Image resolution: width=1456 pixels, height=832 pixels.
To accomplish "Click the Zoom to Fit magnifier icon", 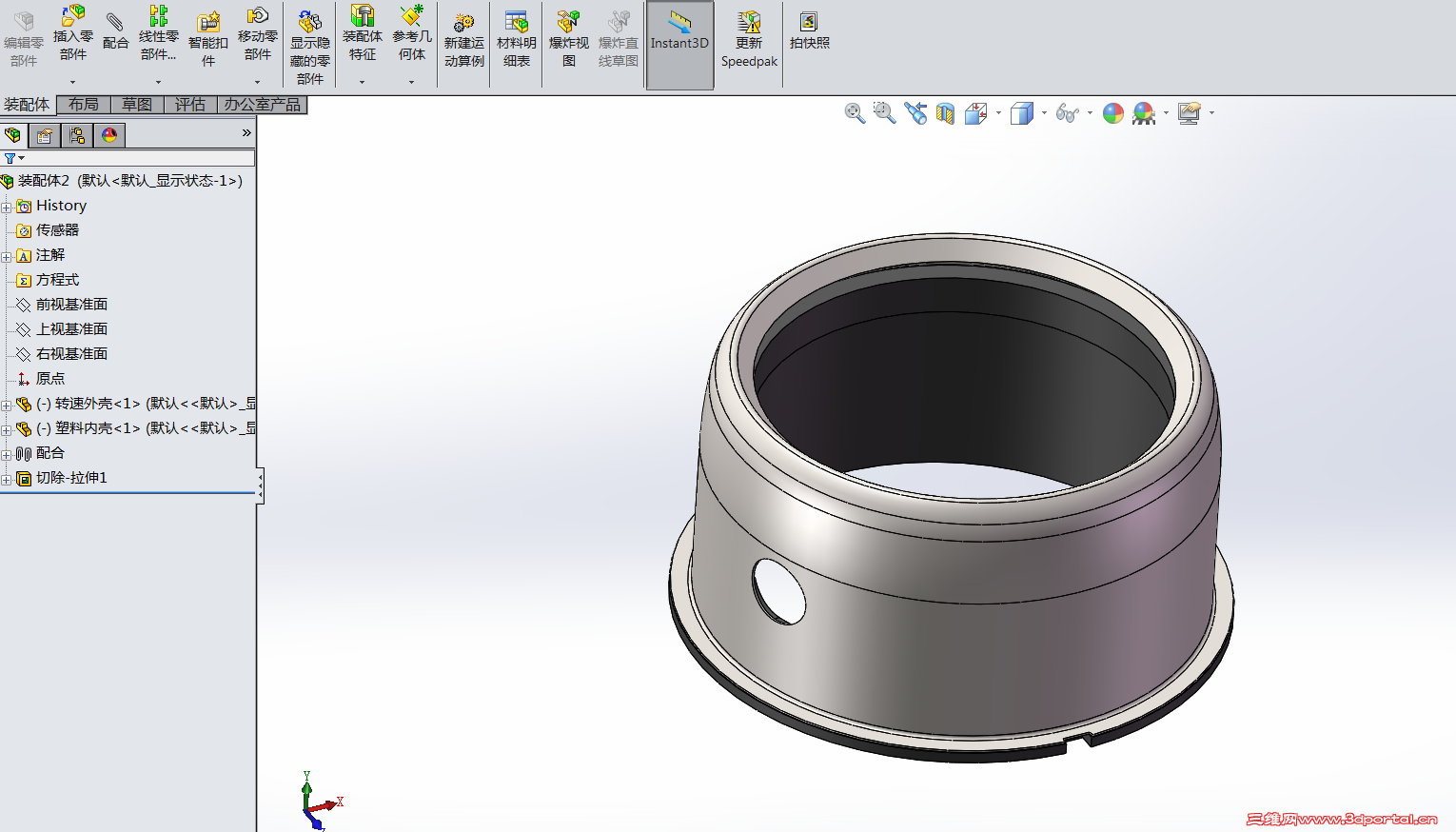I will [x=855, y=113].
